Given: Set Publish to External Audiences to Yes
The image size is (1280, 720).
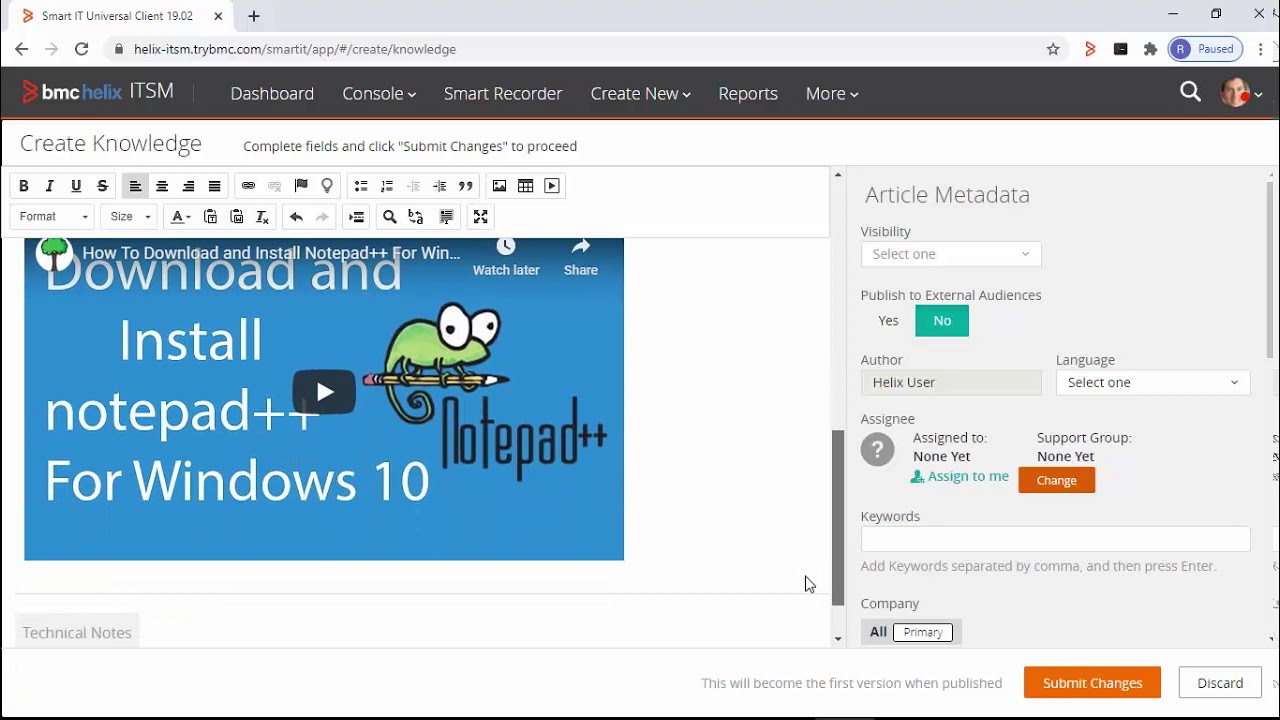Looking at the screenshot, I should 888,321.
